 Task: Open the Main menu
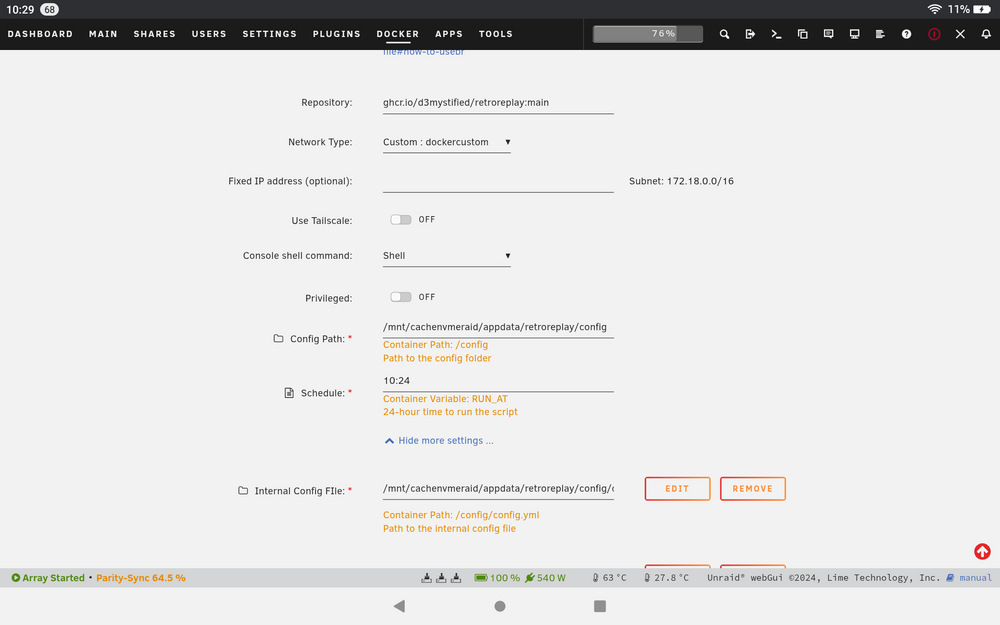[103, 34]
